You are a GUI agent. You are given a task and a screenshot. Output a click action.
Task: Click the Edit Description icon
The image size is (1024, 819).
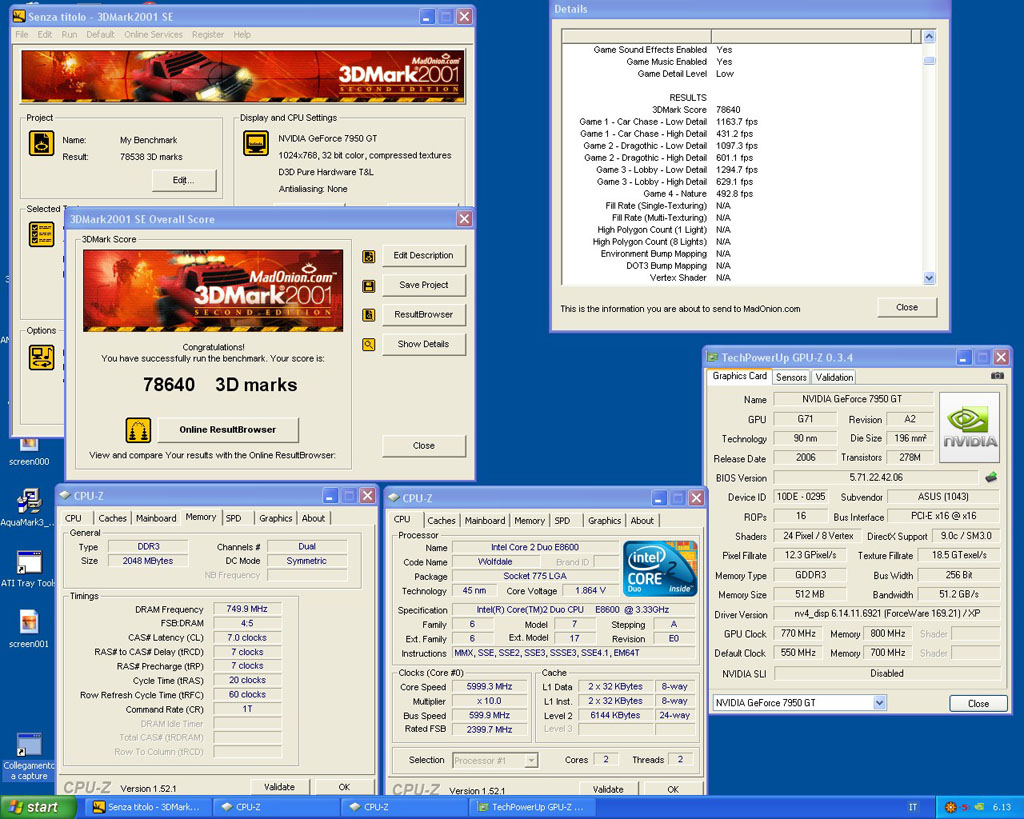[369, 256]
